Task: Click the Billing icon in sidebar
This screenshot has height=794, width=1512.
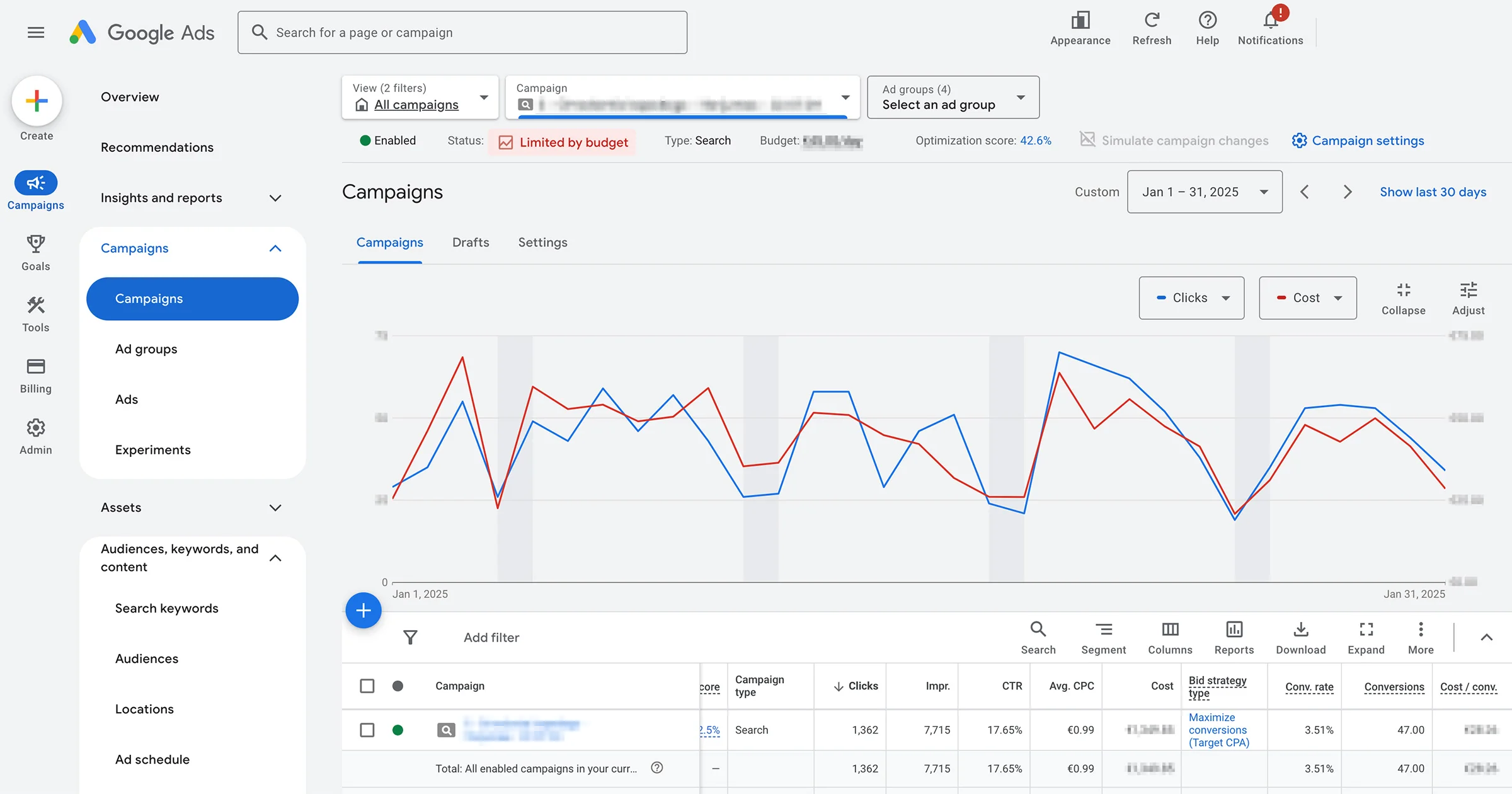Action: [x=36, y=367]
